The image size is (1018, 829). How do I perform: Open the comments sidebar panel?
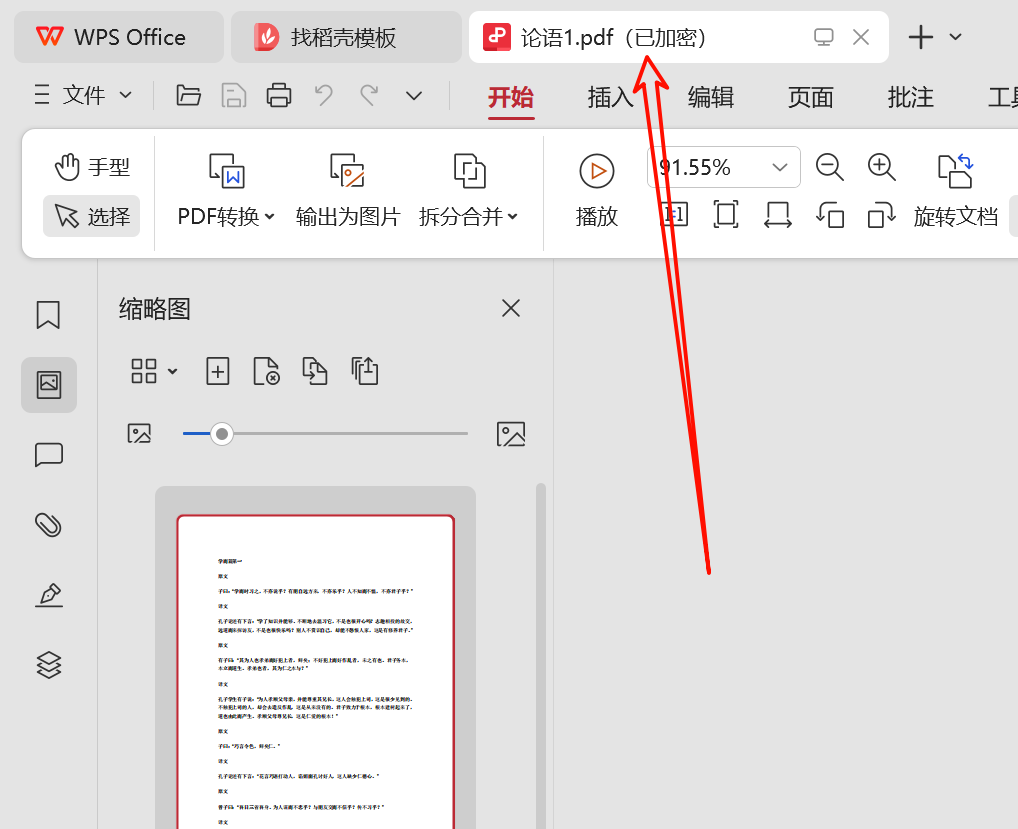coord(48,455)
